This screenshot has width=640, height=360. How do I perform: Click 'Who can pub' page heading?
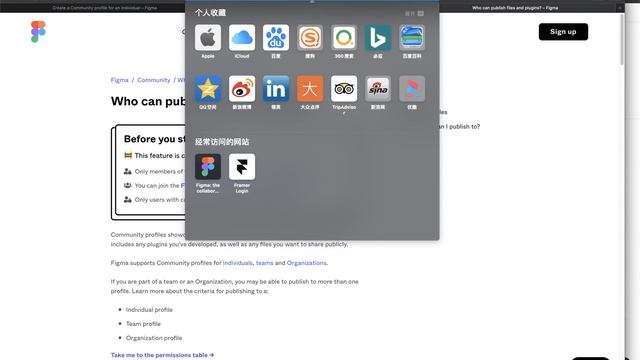(x=148, y=101)
